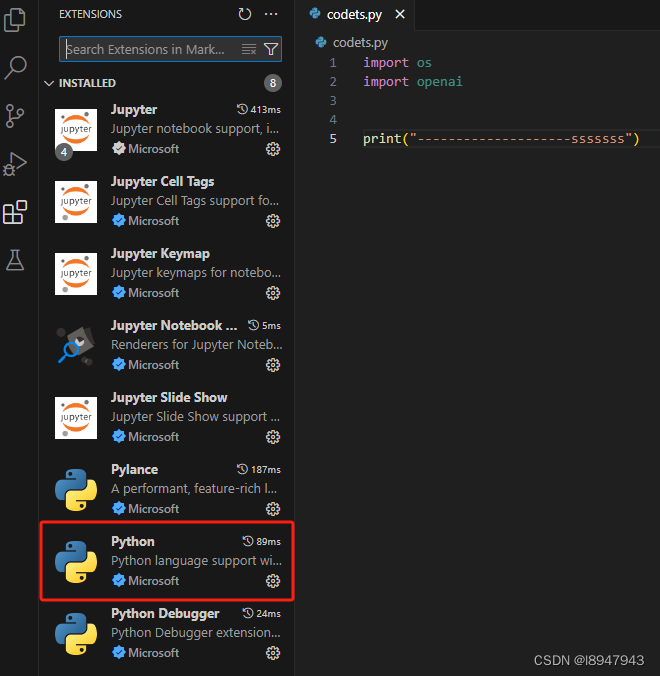The width and height of the screenshot is (660, 676).
Task: Select the Extensions view icon
Action: [x=15, y=212]
